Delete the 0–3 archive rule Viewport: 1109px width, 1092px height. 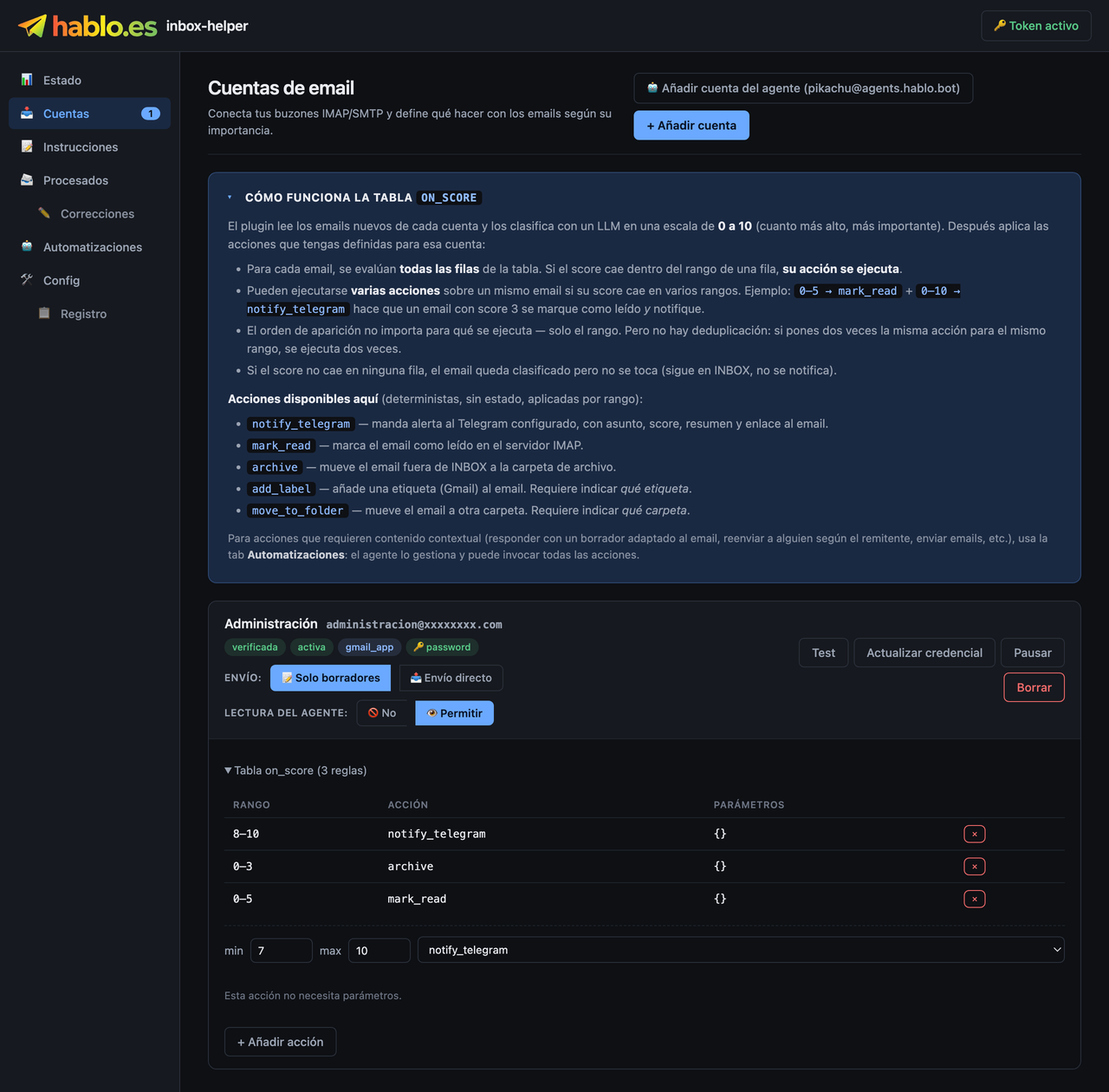click(975, 867)
